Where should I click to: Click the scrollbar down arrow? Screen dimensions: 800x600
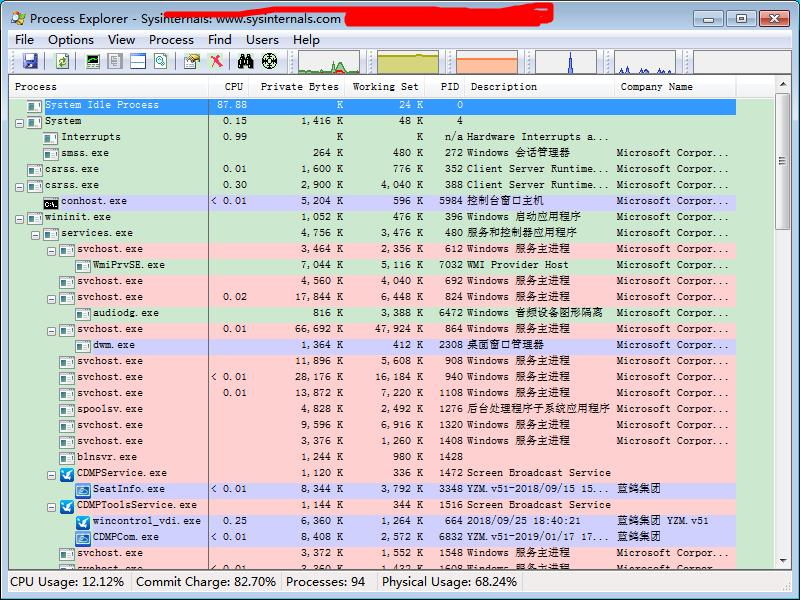(x=783, y=561)
